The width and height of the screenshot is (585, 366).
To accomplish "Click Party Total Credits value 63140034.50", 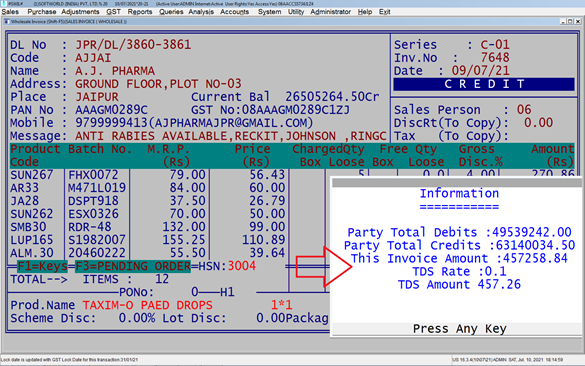I will (x=535, y=245).
